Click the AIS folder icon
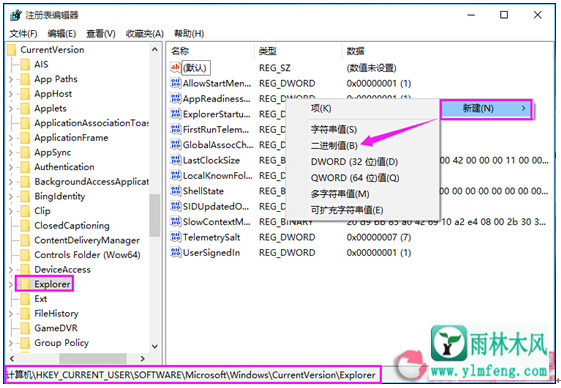Viewport: 561px width, 388px height. 25,64
